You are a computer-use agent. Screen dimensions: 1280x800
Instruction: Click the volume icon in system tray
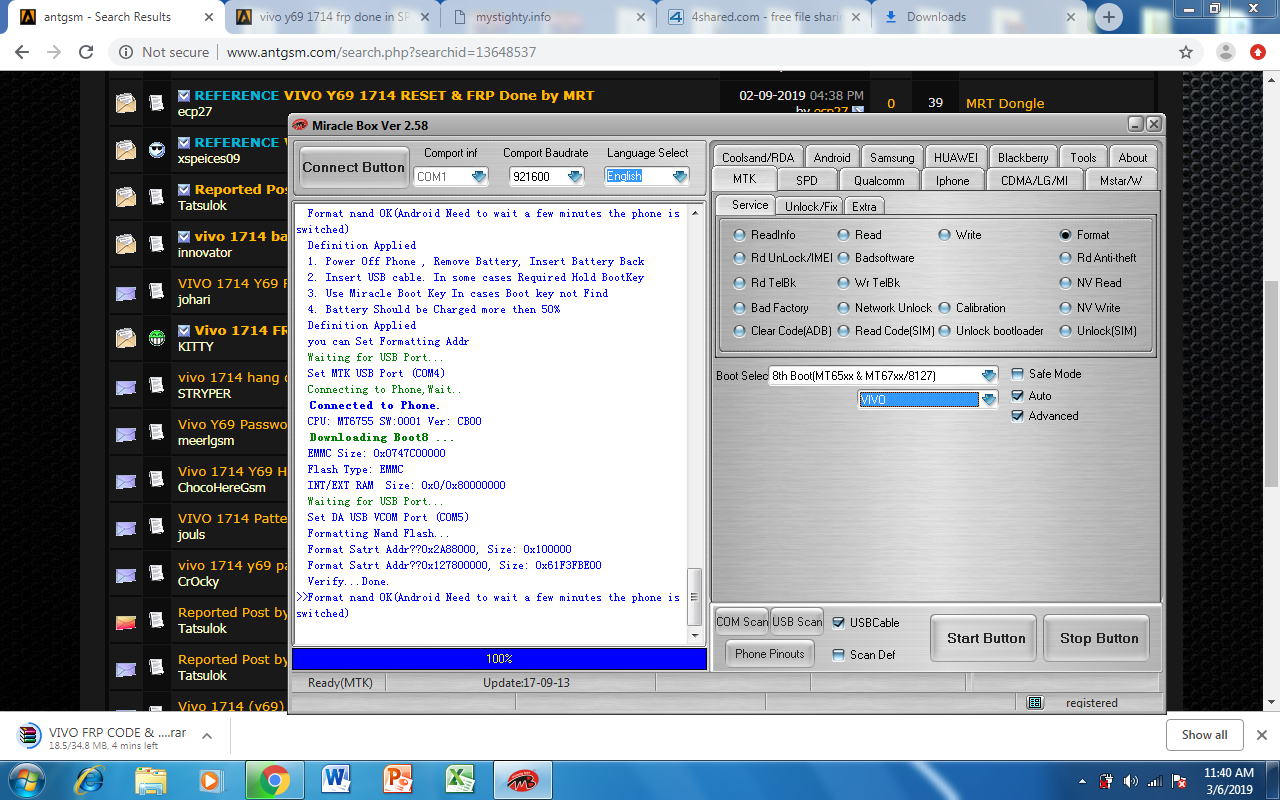1131,780
